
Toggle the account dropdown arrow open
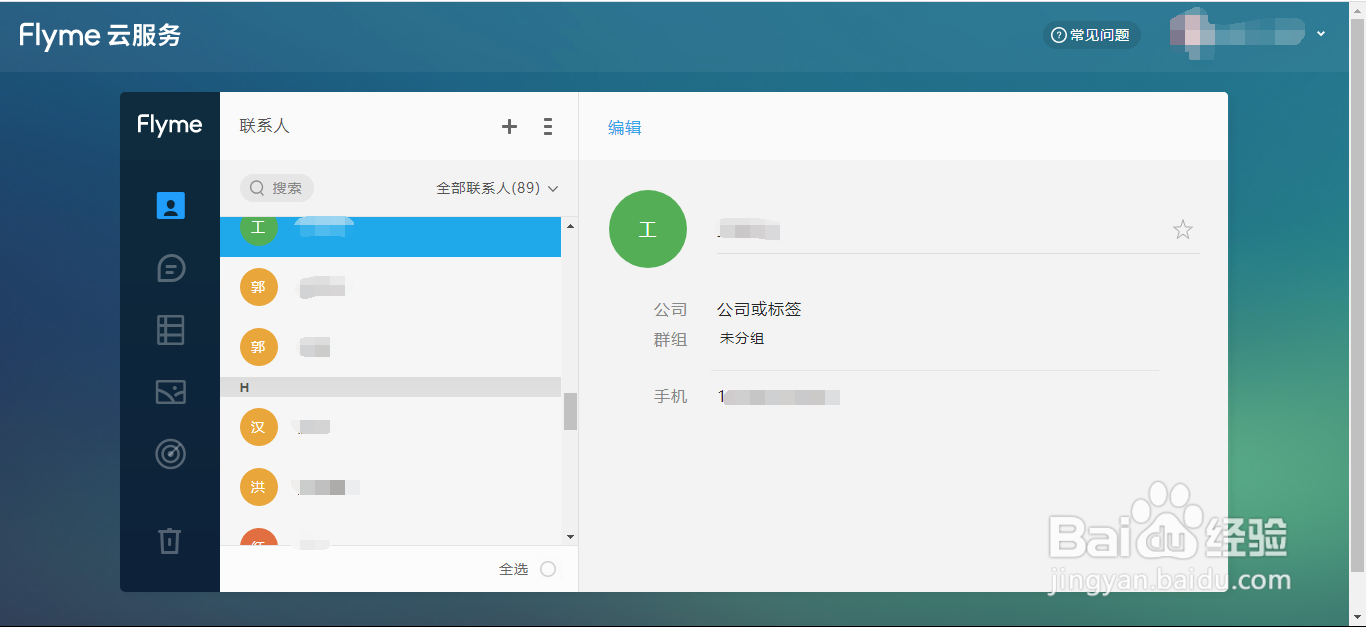tap(1322, 34)
